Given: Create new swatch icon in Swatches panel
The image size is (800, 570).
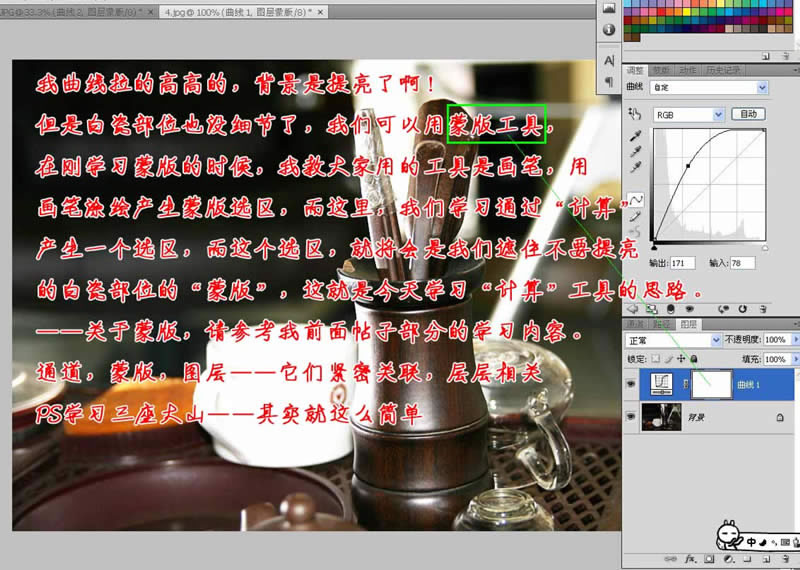Looking at the screenshot, I should (766, 56).
